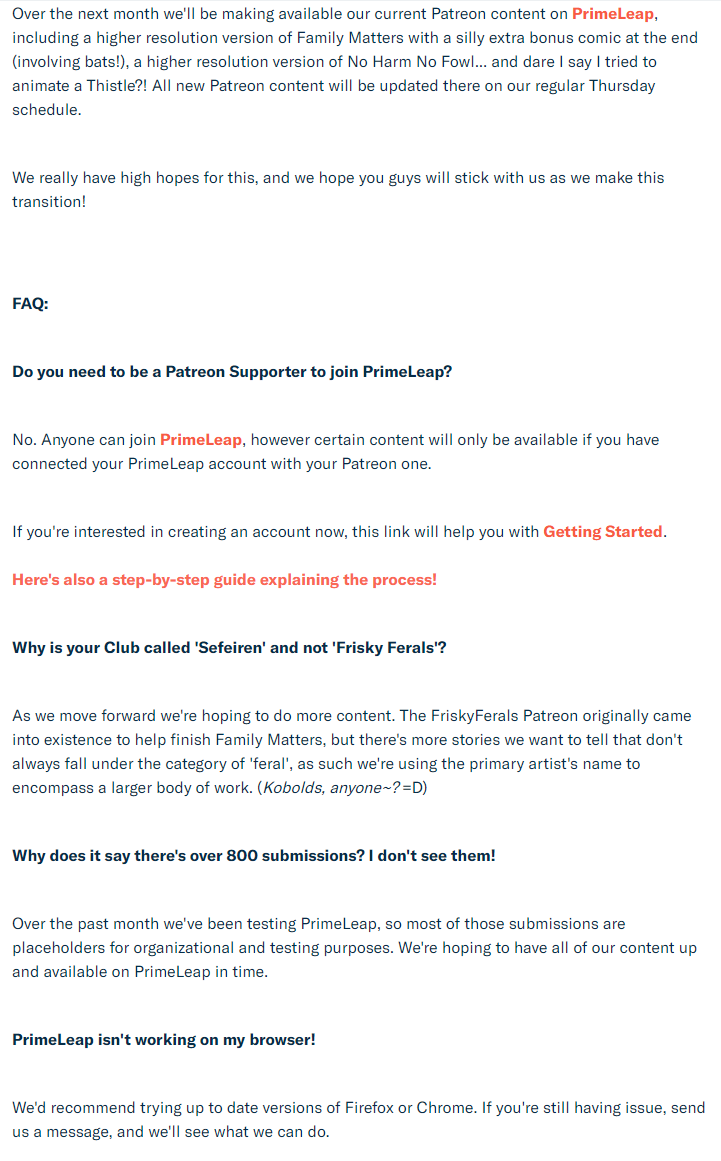Click the italic "Kobolds, anyone~?" text
721x1161 pixels.
coord(330,788)
